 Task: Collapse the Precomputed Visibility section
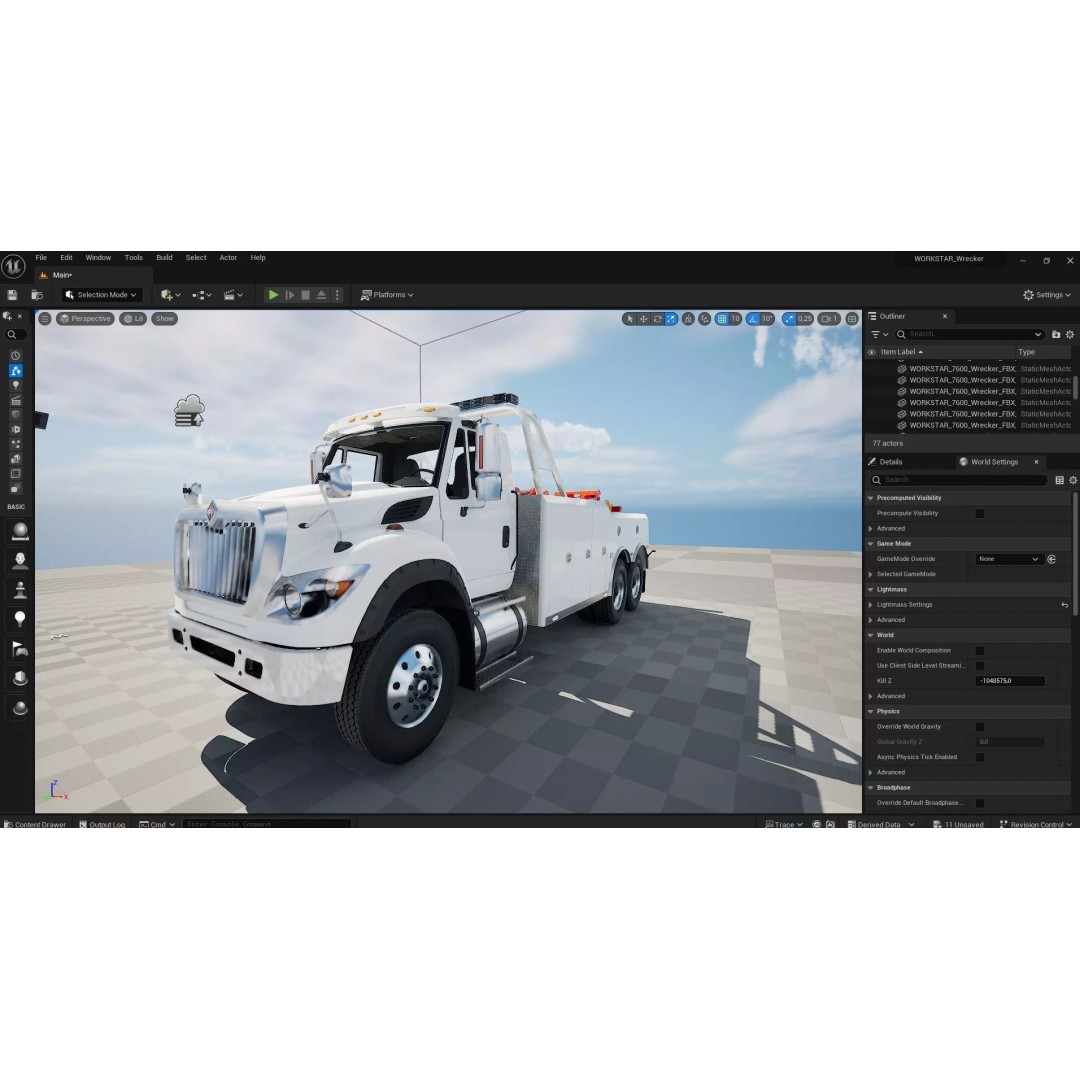871,498
